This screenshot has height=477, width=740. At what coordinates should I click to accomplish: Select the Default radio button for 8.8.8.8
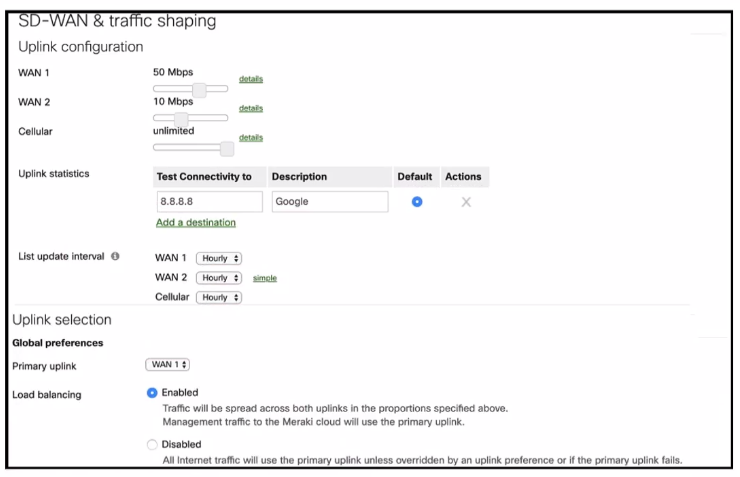pos(417,202)
